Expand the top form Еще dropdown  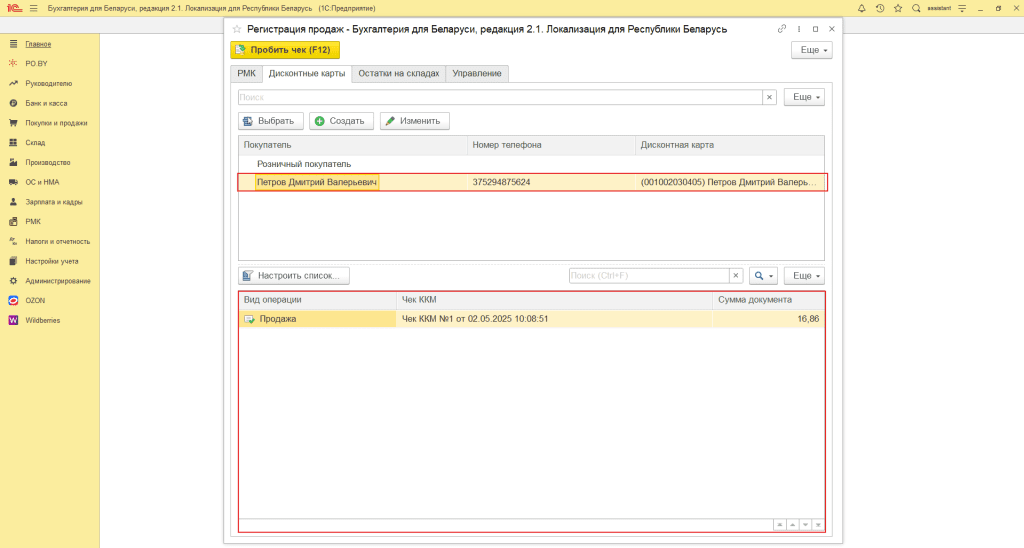(x=812, y=50)
